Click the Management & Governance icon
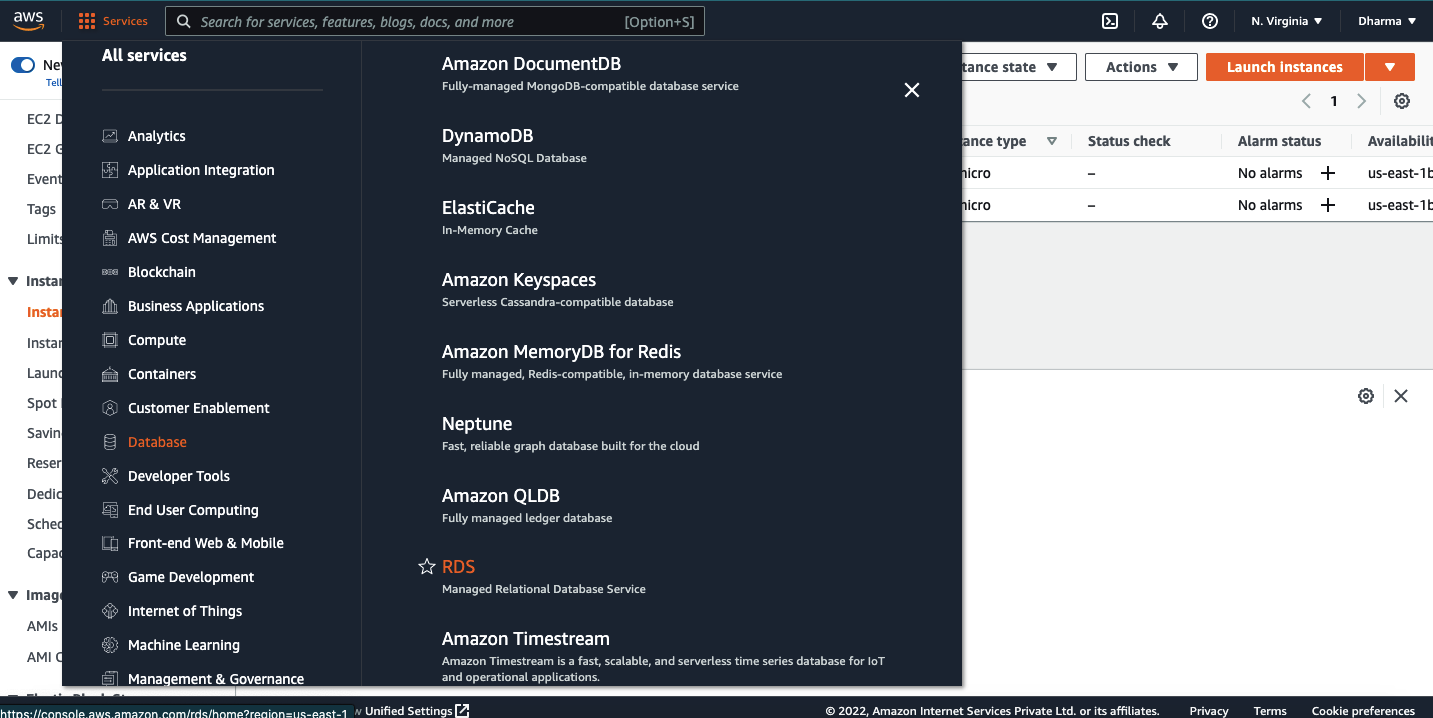The height and width of the screenshot is (718, 1433). click(110, 679)
